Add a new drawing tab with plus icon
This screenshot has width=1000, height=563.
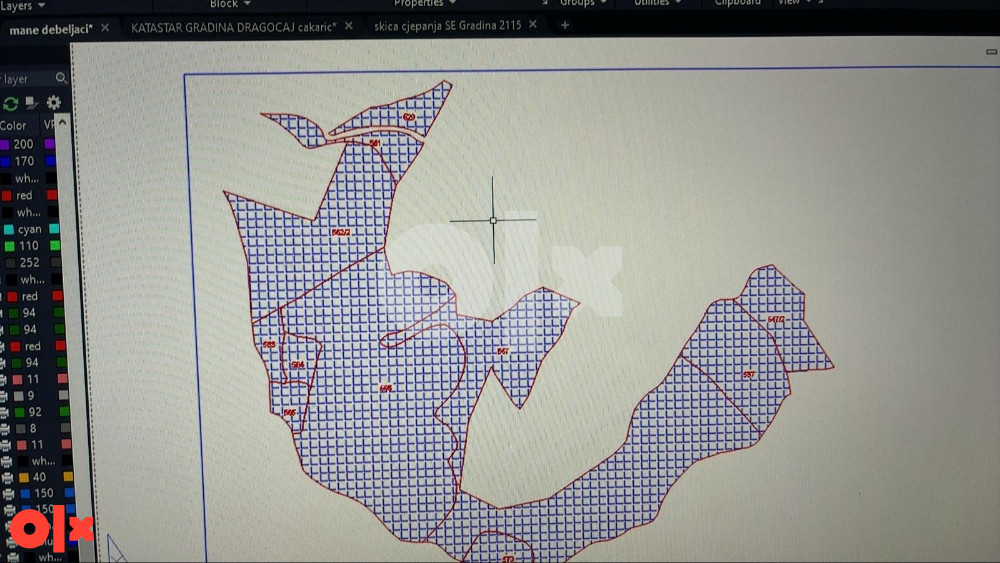click(564, 25)
